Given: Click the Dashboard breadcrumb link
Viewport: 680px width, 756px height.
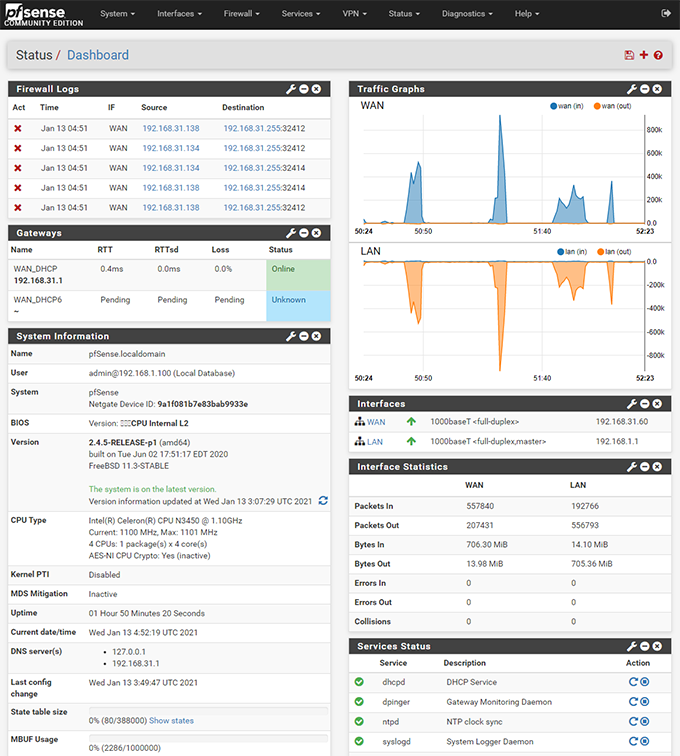Looking at the screenshot, I should [98, 55].
